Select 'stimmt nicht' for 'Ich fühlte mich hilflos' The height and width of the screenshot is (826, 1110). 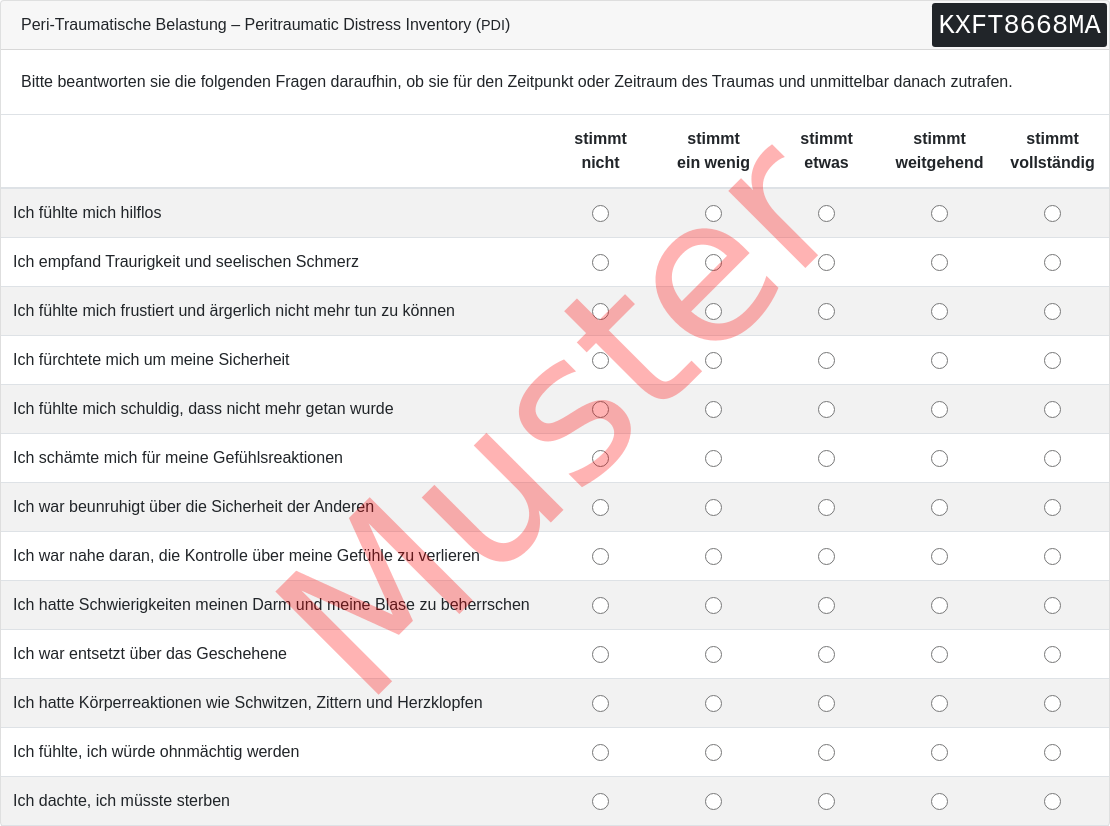point(600,213)
